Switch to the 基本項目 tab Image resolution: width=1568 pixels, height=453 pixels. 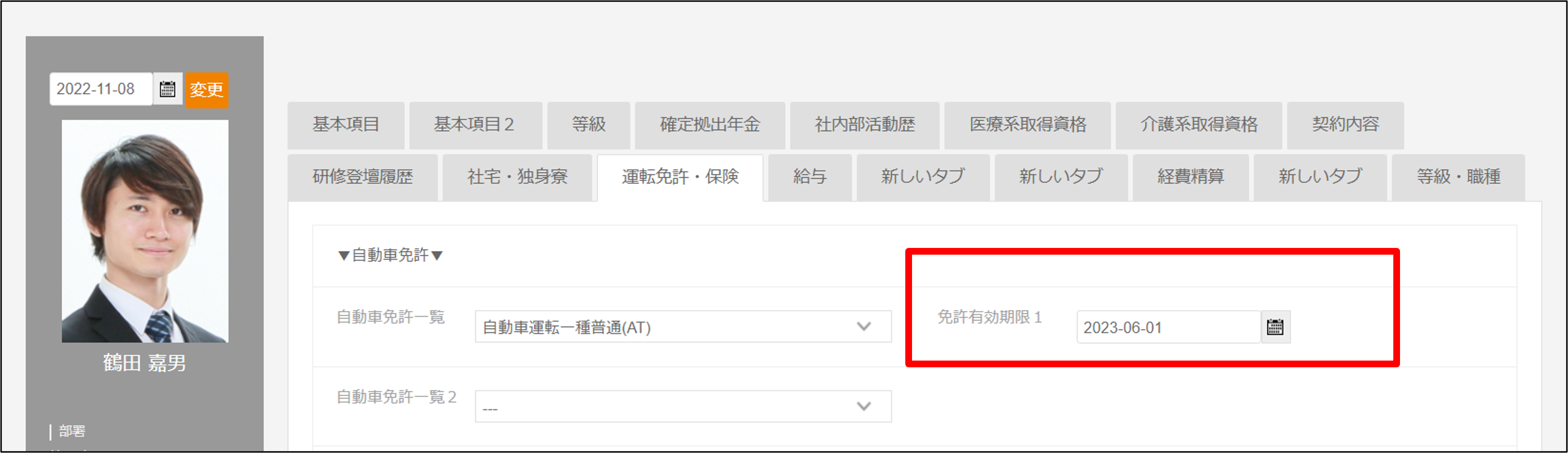pos(346,125)
